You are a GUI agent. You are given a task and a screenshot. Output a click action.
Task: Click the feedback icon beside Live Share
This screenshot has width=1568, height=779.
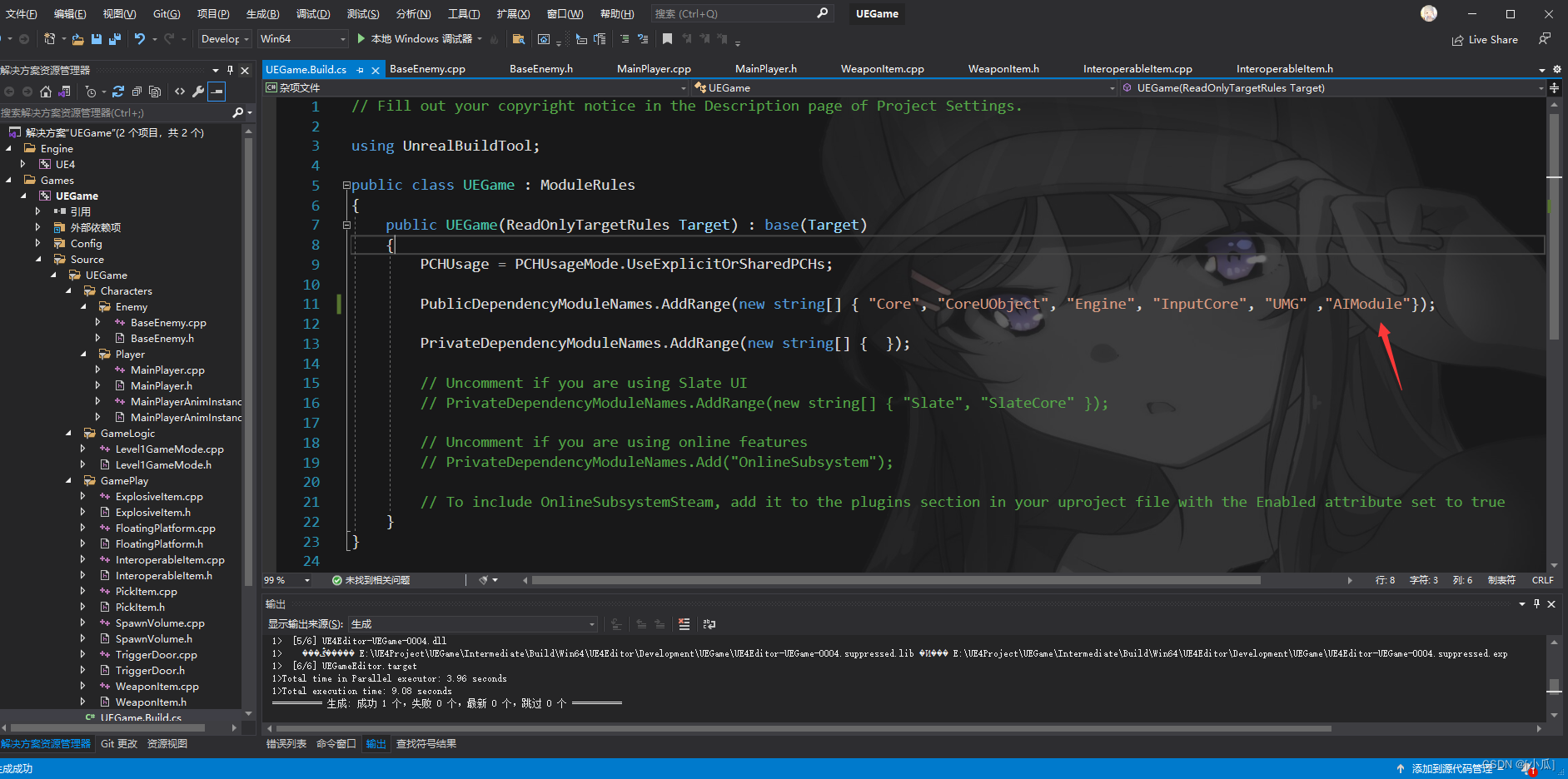tap(1545, 39)
